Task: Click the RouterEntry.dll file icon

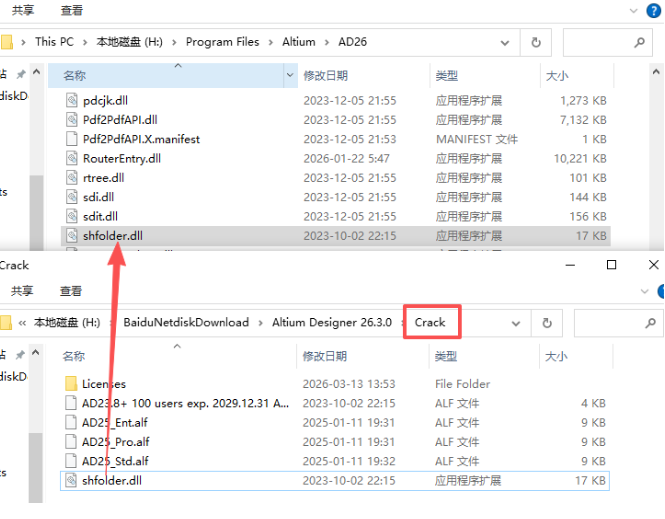Action: pyautogui.click(x=71, y=158)
